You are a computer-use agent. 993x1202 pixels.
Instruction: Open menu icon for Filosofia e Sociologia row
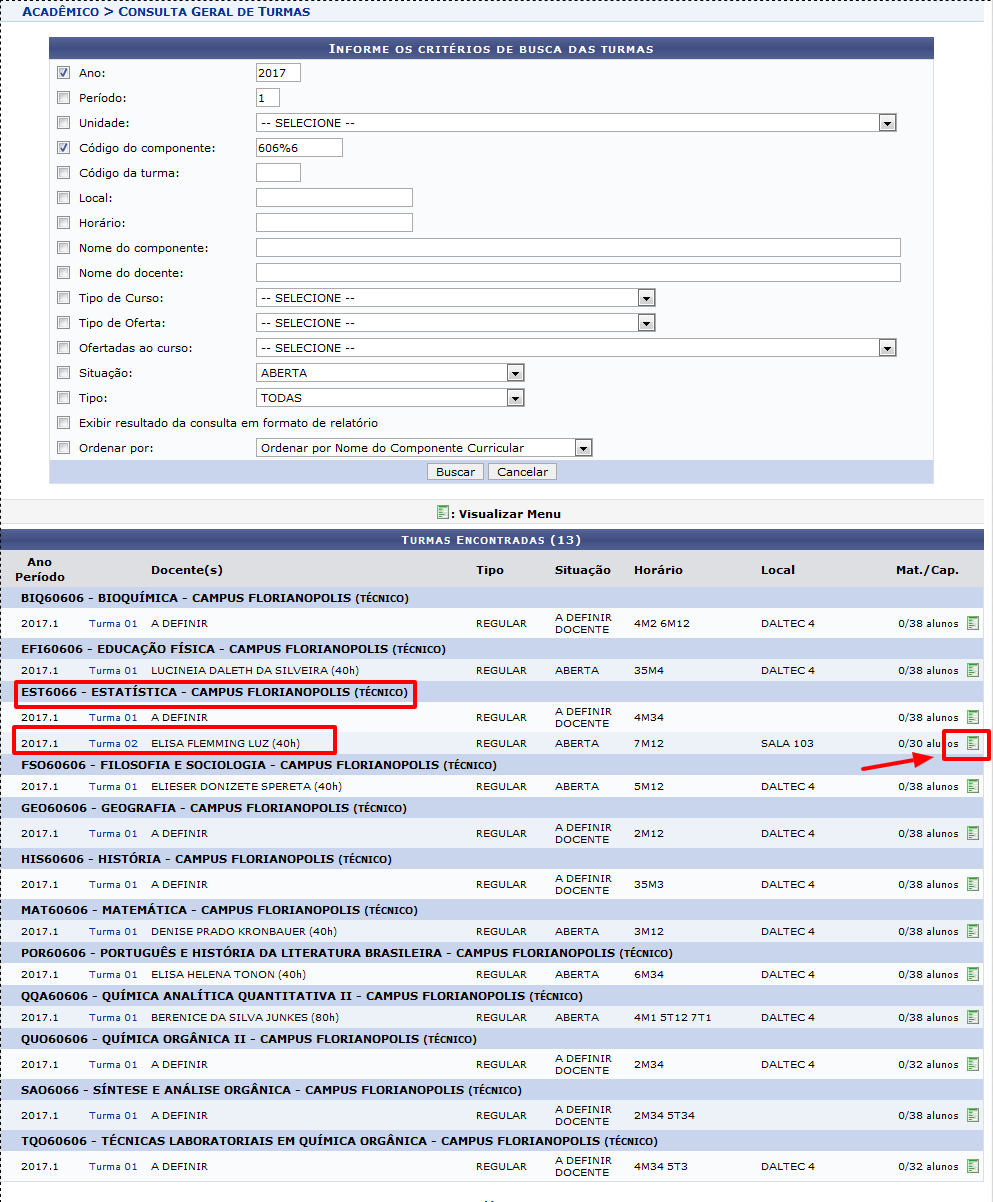pyautogui.click(x=973, y=786)
